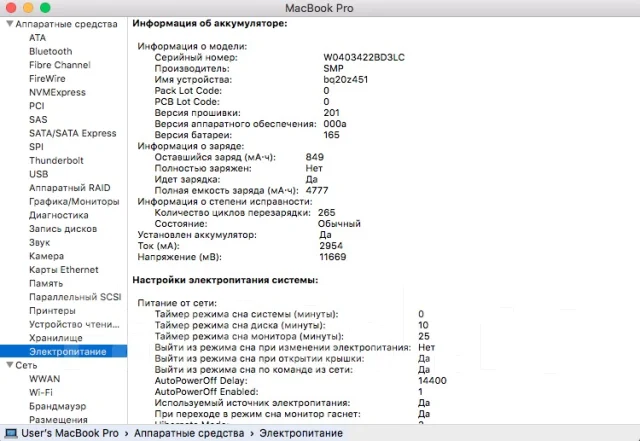This screenshot has height=441, width=640.
Task: Open Wi-Fi network info
Action: 40,392
